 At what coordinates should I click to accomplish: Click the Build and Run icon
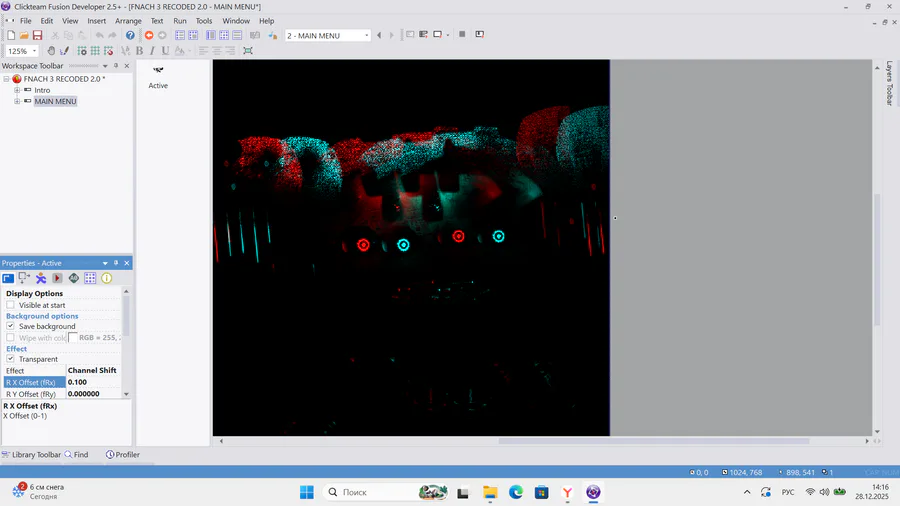coord(479,34)
